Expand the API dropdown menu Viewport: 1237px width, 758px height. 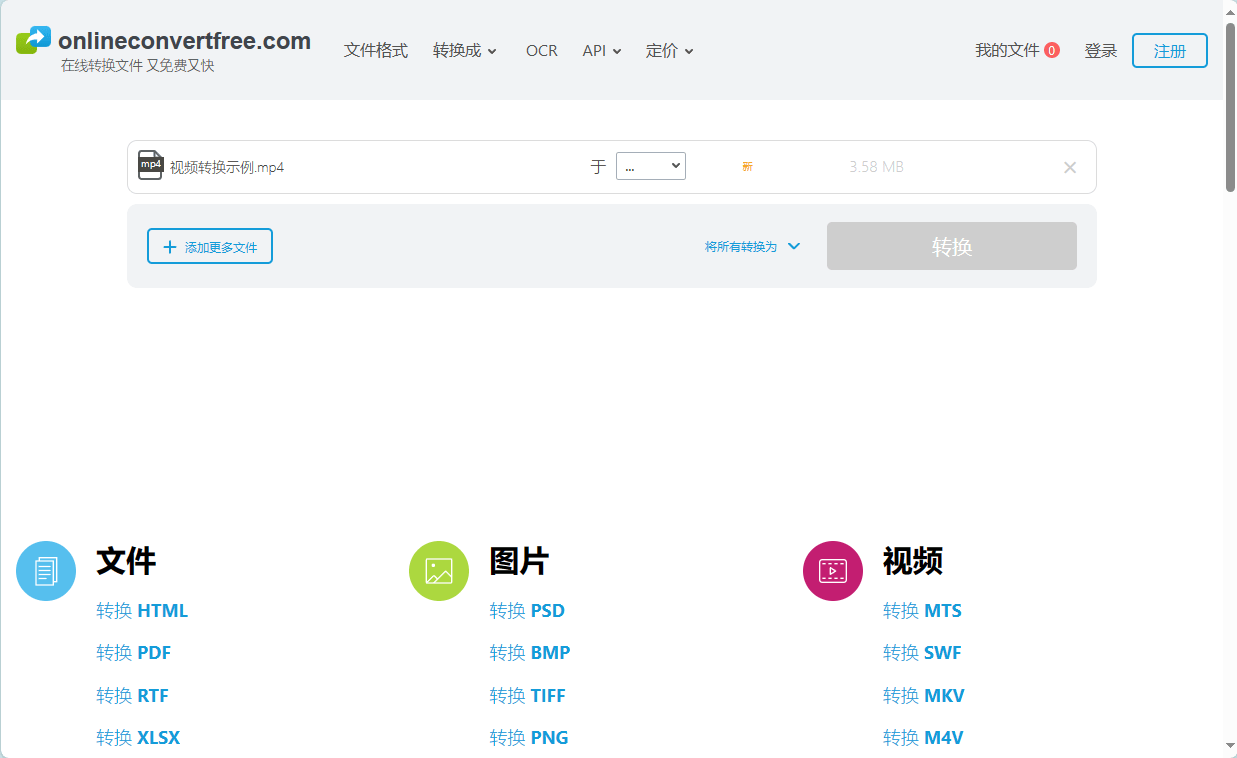pos(601,50)
